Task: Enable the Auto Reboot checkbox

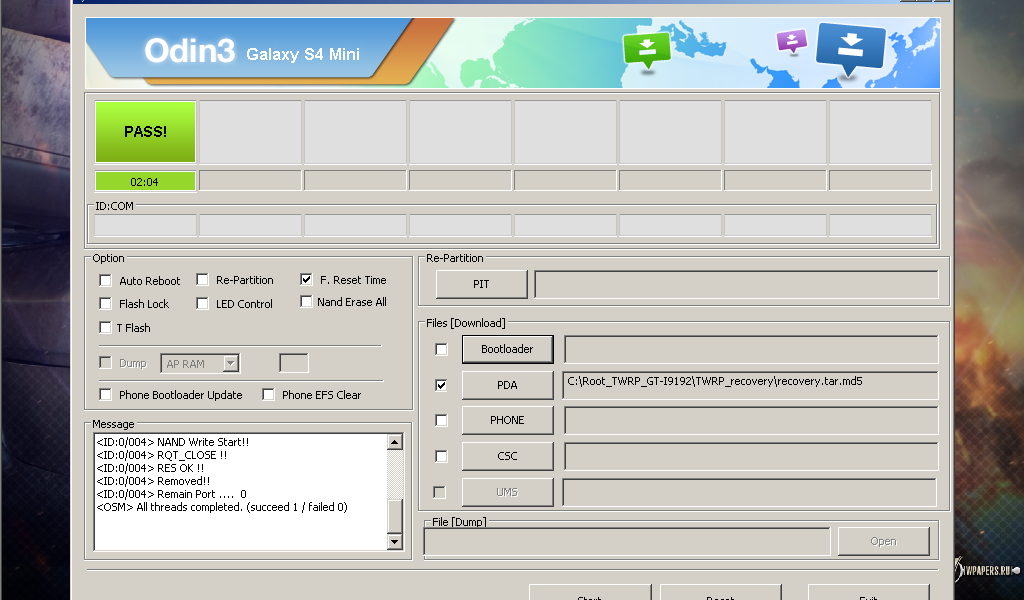Action: pyautogui.click(x=106, y=281)
